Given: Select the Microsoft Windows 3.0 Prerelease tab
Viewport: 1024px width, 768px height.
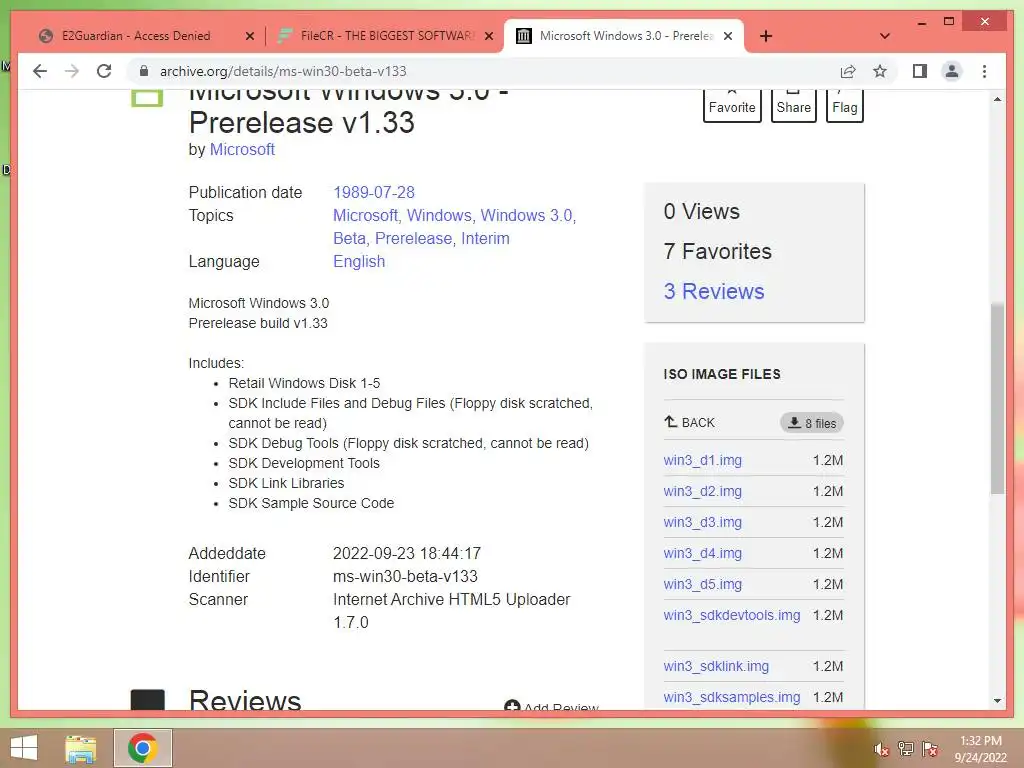Looking at the screenshot, I should (624, 36).
